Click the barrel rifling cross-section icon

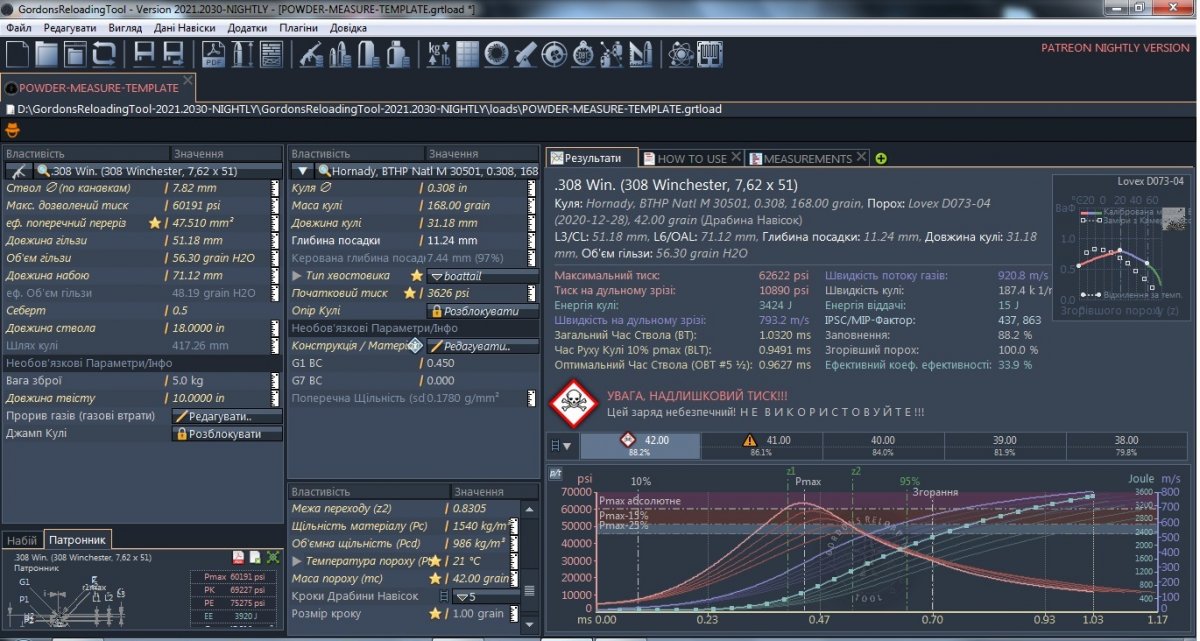[x=495, y=53]
